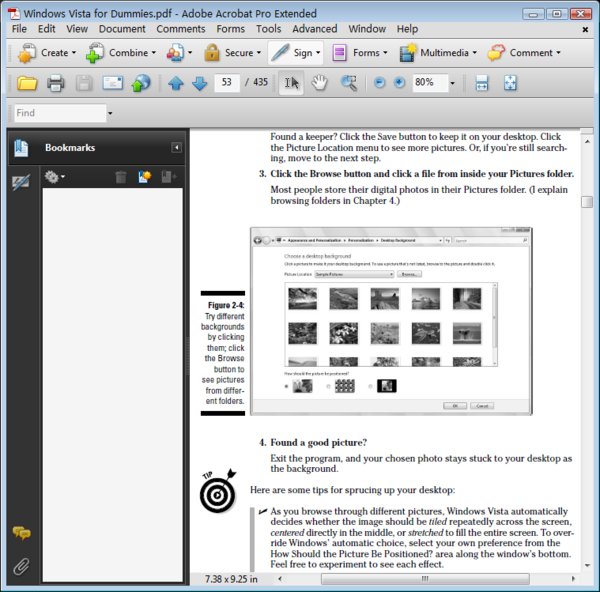600x592 pixels.
Task: Open the Combine dropdown arrow
Action: coord(154,52)
